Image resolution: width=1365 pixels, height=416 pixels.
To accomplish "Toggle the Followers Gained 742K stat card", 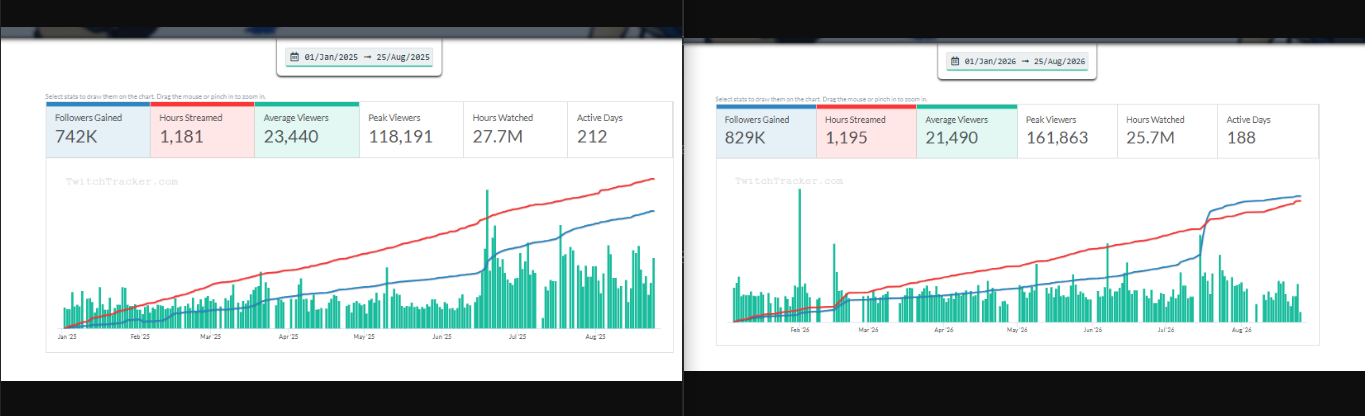I will (x=98, y=129).
